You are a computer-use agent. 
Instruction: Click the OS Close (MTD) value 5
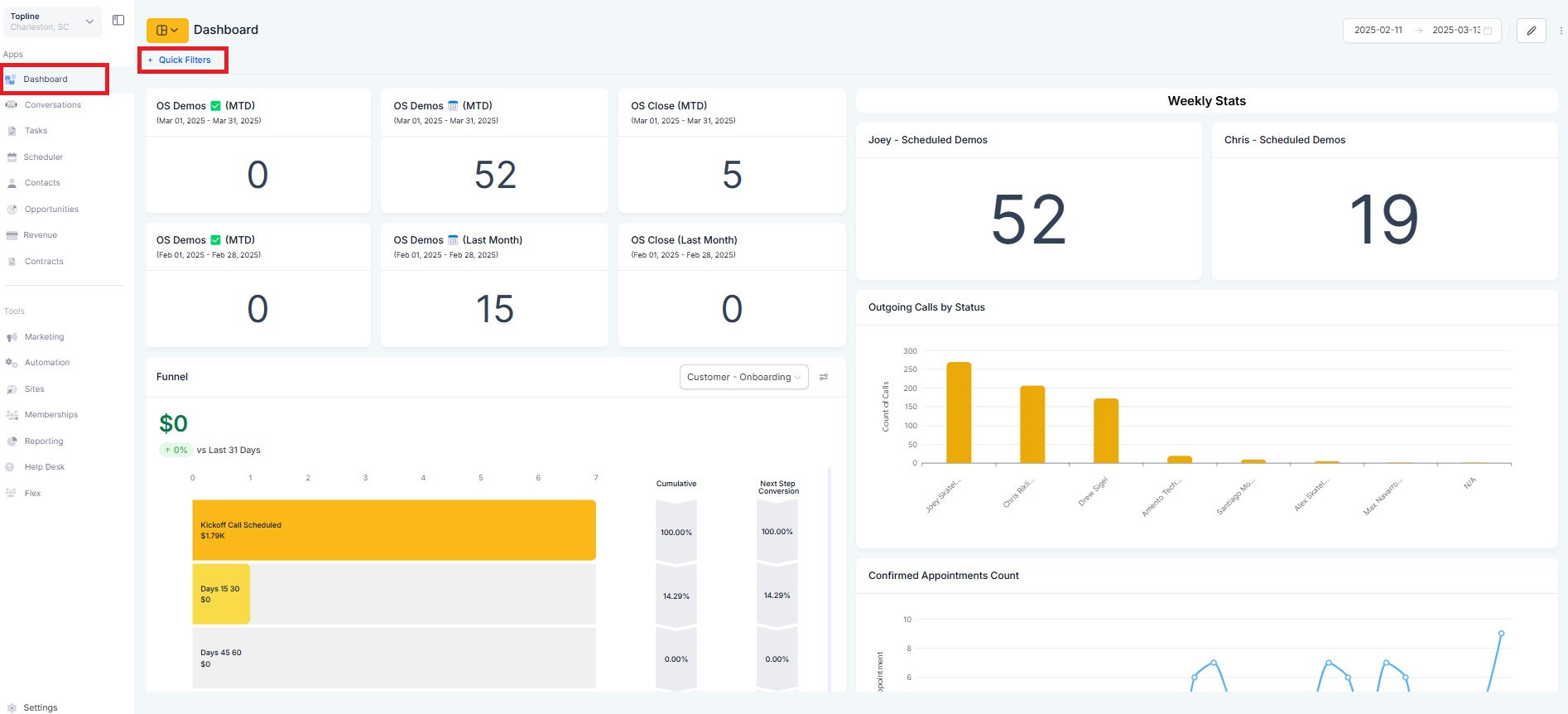[x=732, y=175]
